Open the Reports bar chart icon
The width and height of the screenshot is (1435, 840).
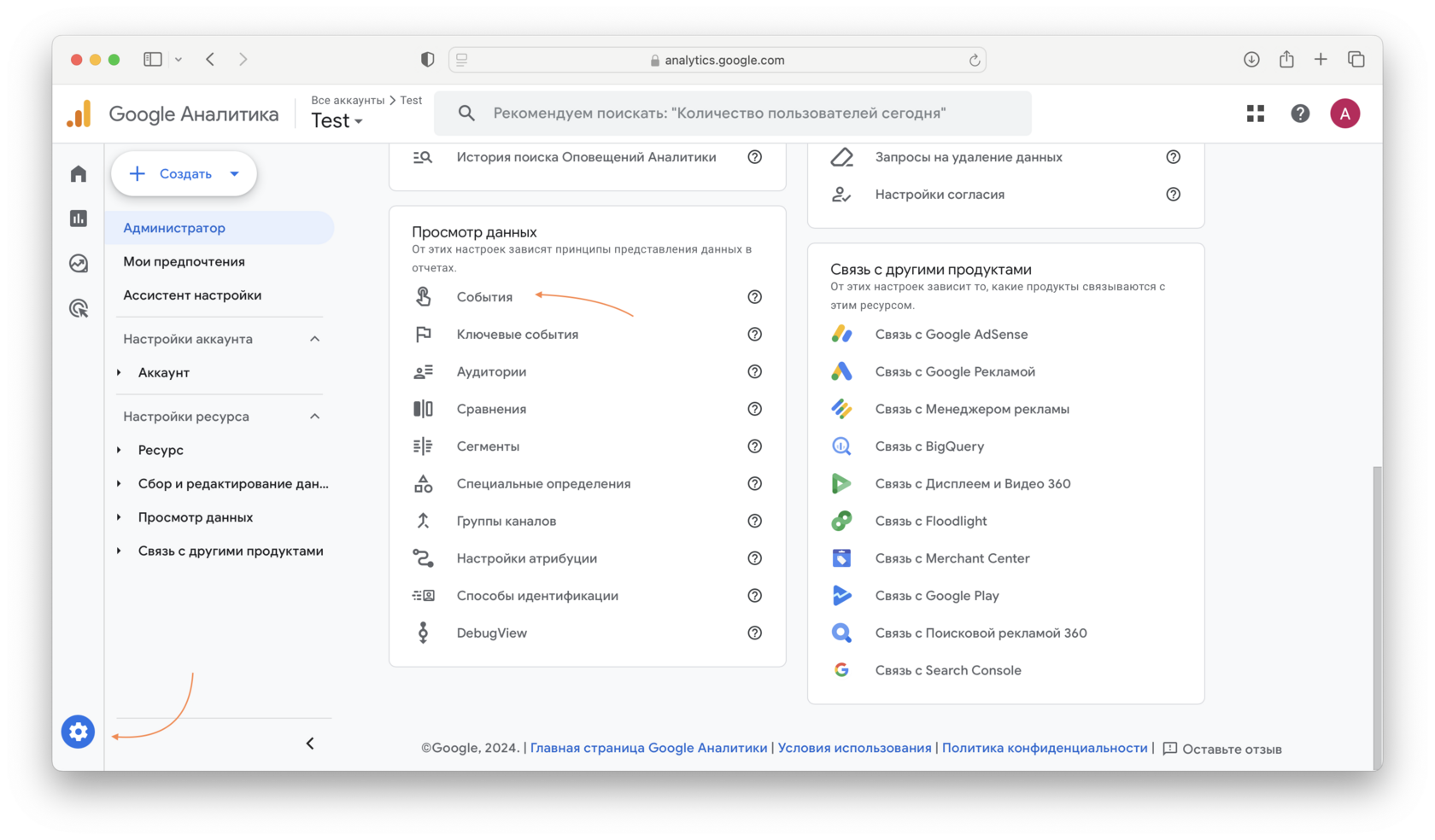79,219
